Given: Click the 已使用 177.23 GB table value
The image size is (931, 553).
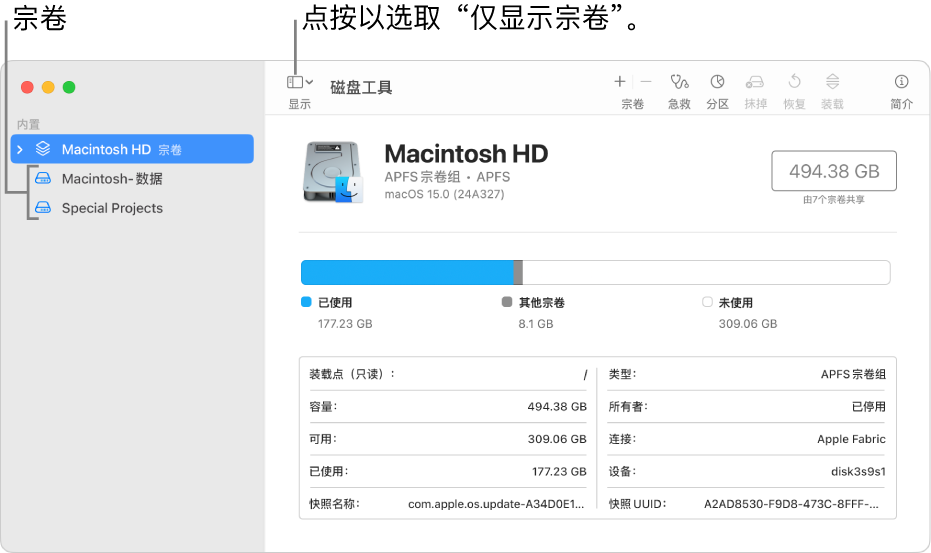Looking at the screenshot, I should pyautogui.click(x=559, y=471).
